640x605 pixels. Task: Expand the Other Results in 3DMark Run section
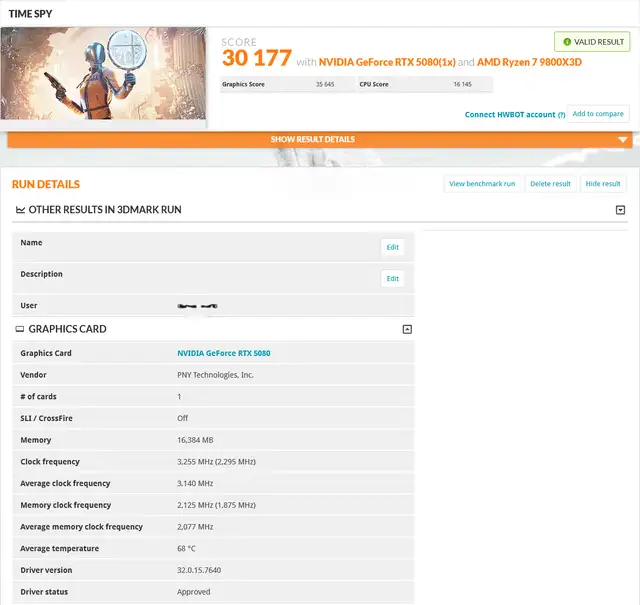[620, 210]
